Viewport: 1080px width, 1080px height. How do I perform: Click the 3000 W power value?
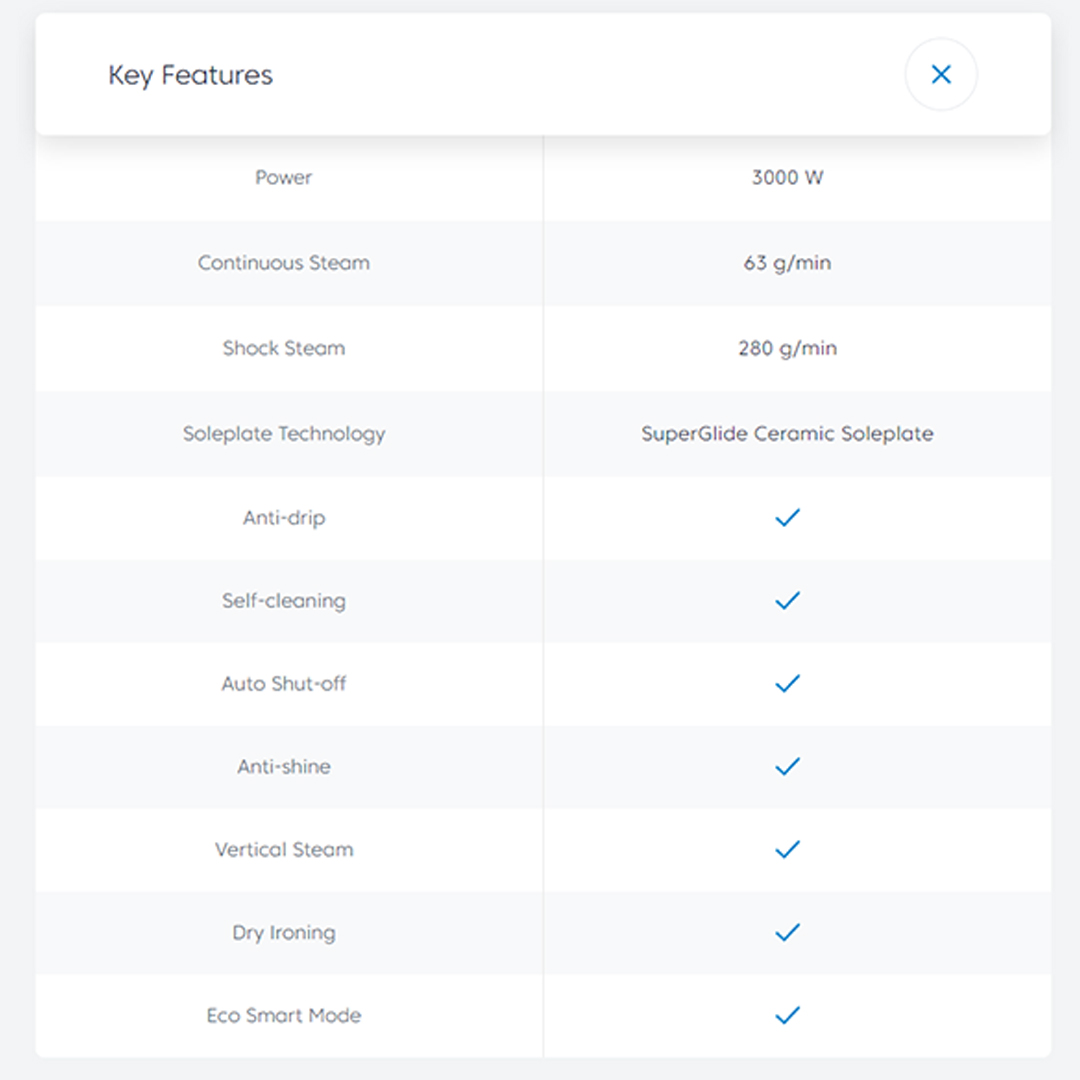click(x=788, y=178)
